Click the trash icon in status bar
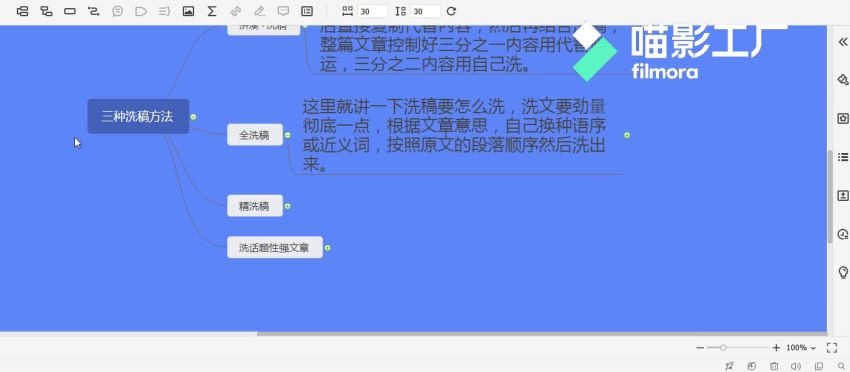Viewport: 850px width, 372px height. [x=774, y=366]
